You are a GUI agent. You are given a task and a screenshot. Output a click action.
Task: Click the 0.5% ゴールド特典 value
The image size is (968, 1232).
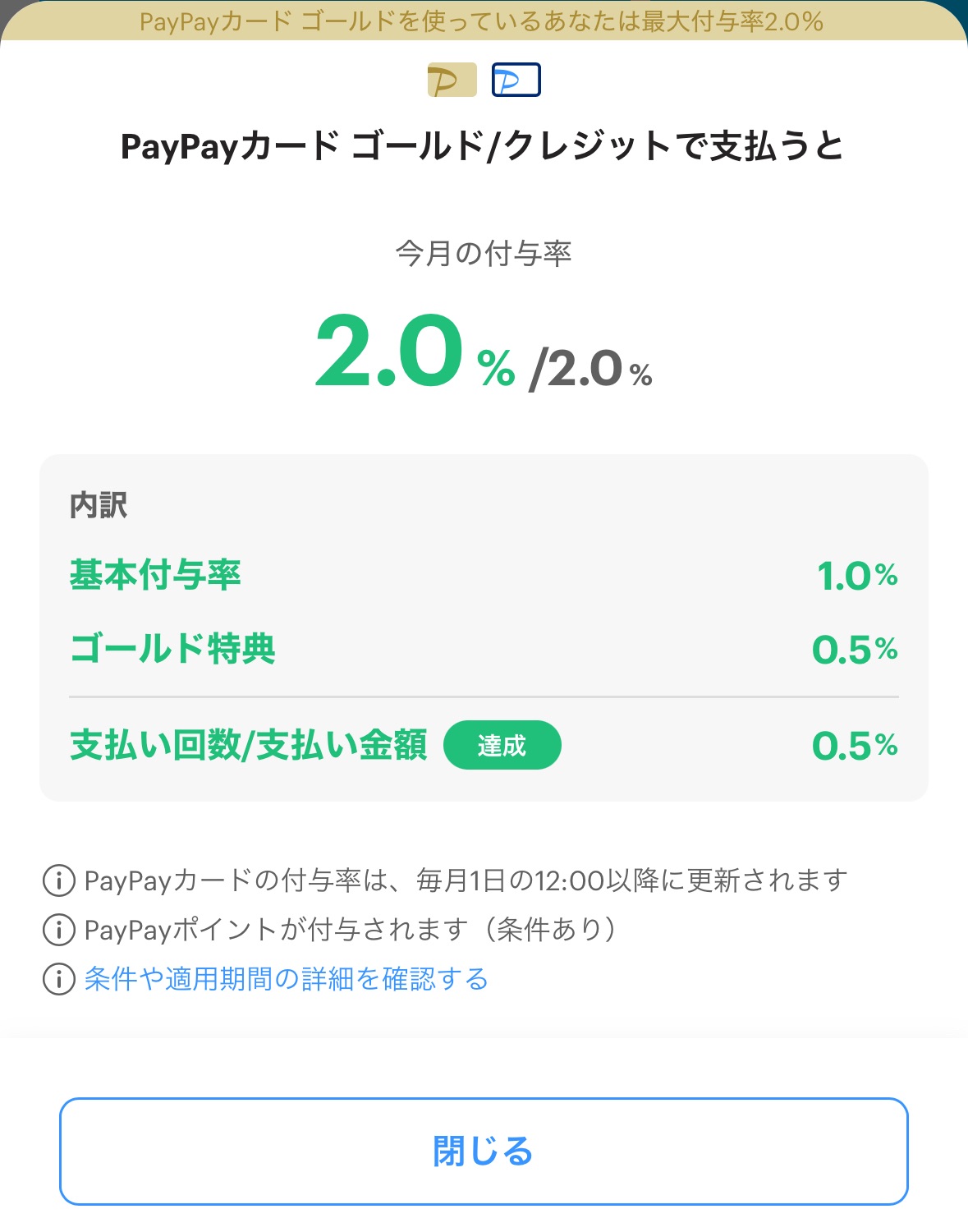coord(854,650)
